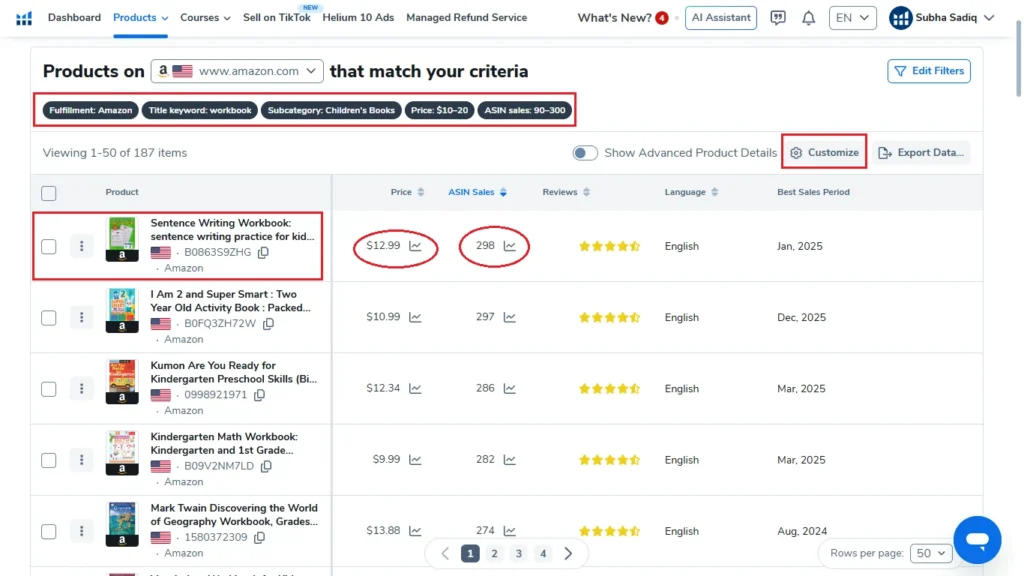The width and height of the screenshot is (1024, 576).
Task: Open the price trend chart for $12.99
Action: tap(416, 245)
